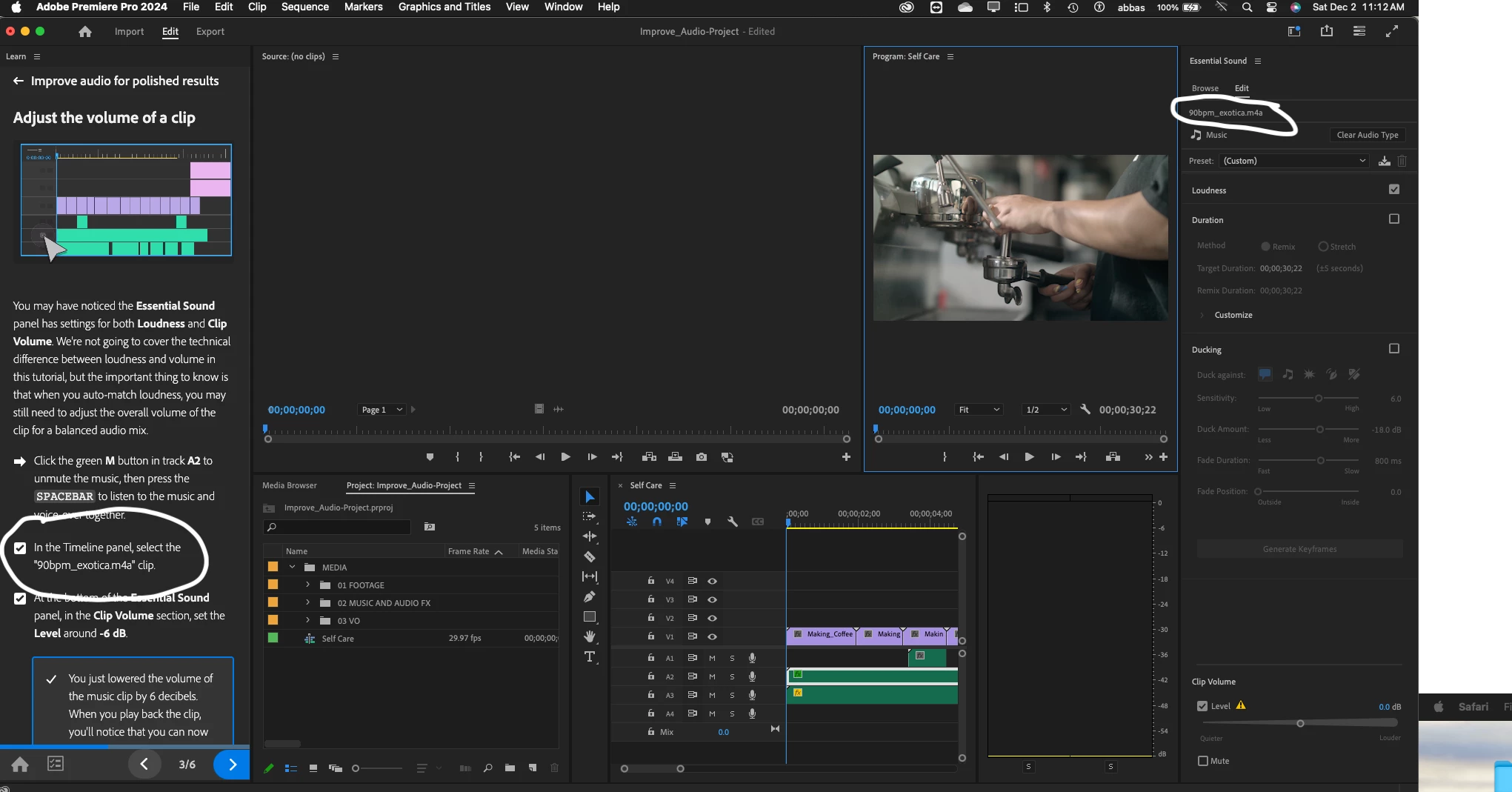
Task: Open the Export workspace tab
Action: pos(210,32)
